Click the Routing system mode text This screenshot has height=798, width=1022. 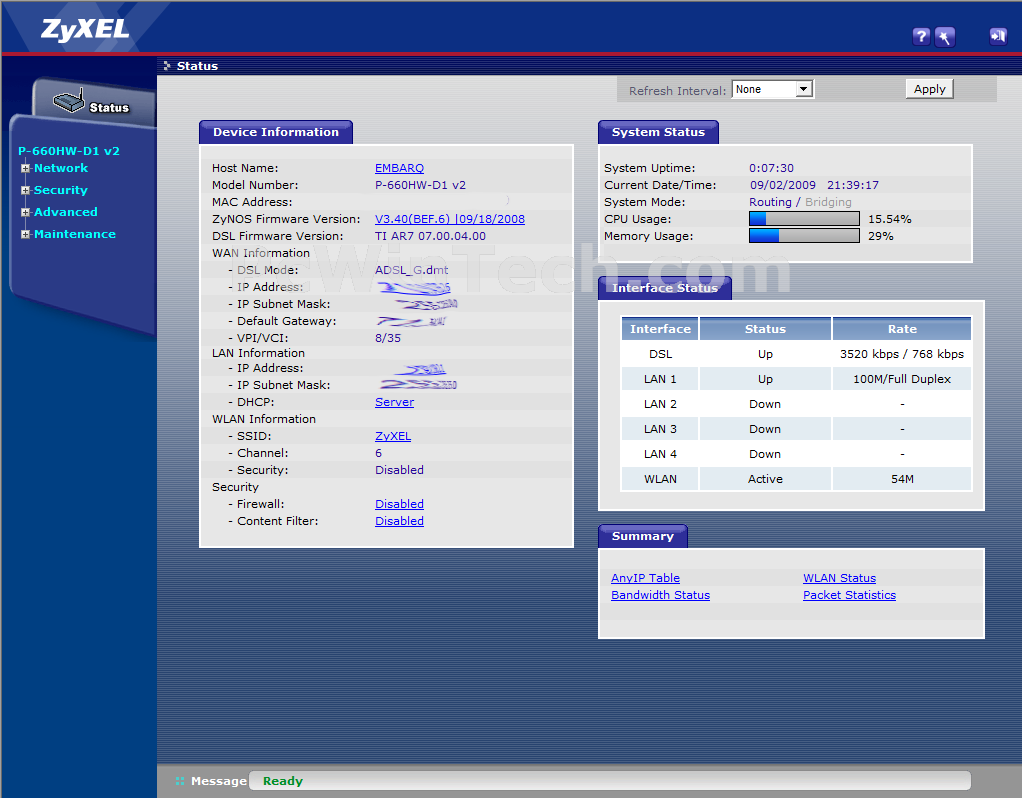tap(770, 202)
